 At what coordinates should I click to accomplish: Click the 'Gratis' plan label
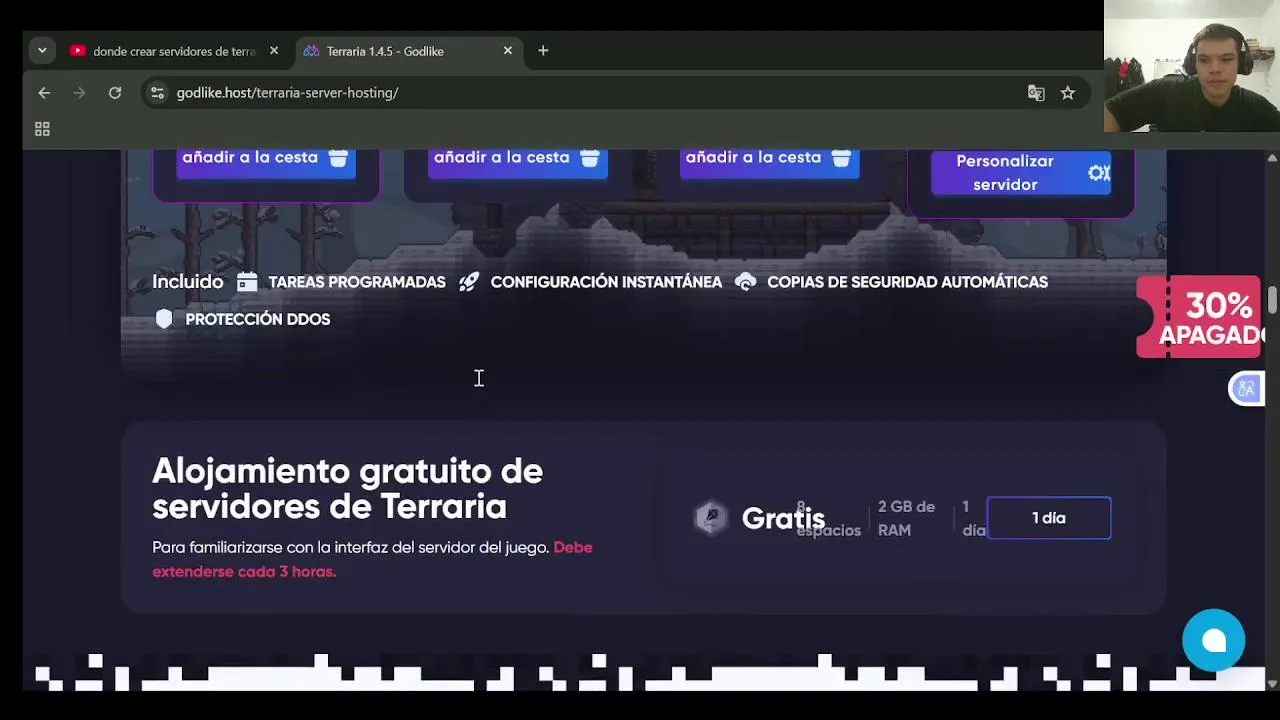[783, 518]
